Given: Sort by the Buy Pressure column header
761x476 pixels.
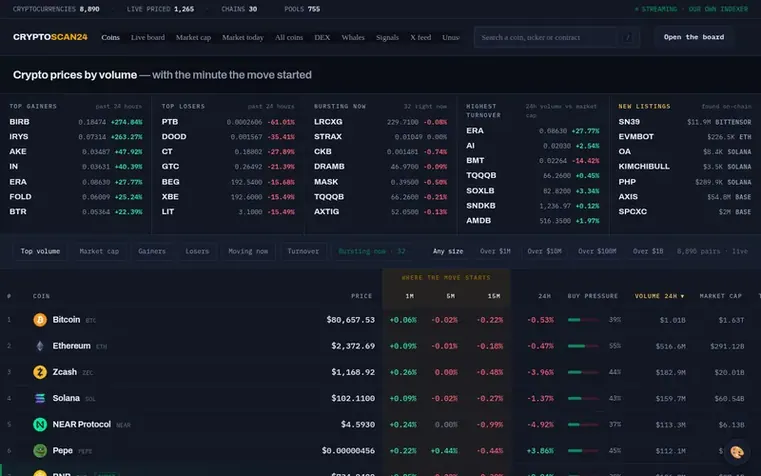Looking at the screenshot, I should click(x=593, y=296).
